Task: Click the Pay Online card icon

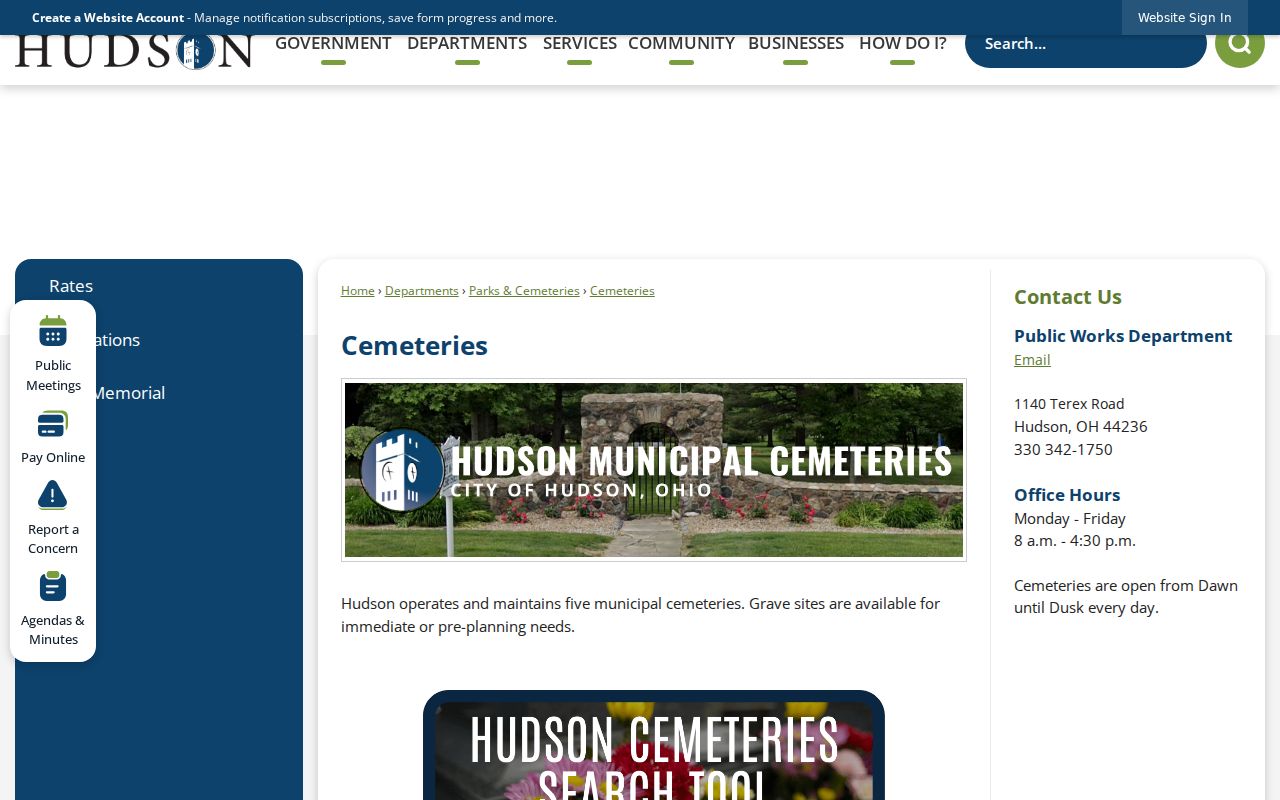Action: point(52,424)
